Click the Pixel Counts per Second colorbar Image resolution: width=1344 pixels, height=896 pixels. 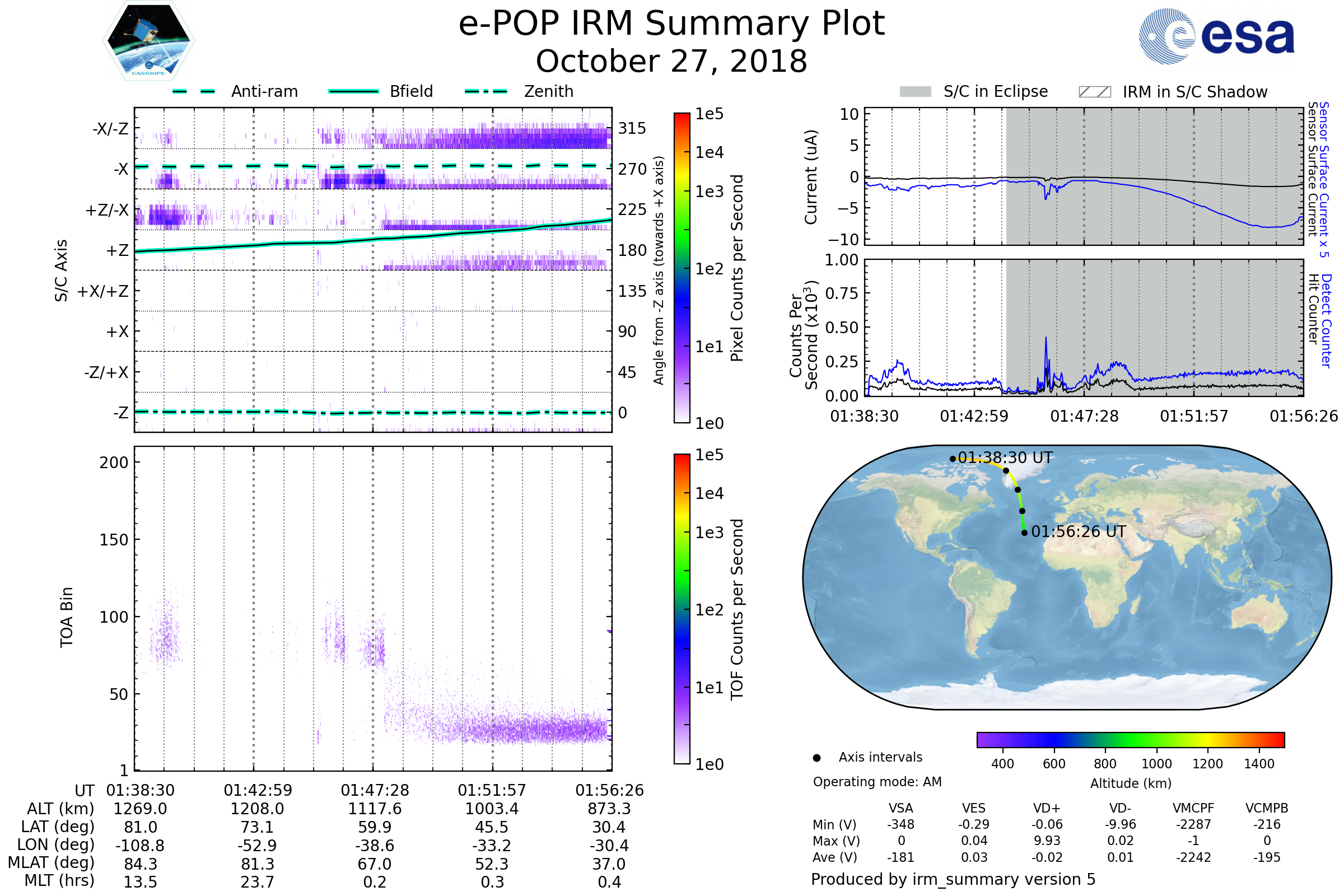[682, 268]
